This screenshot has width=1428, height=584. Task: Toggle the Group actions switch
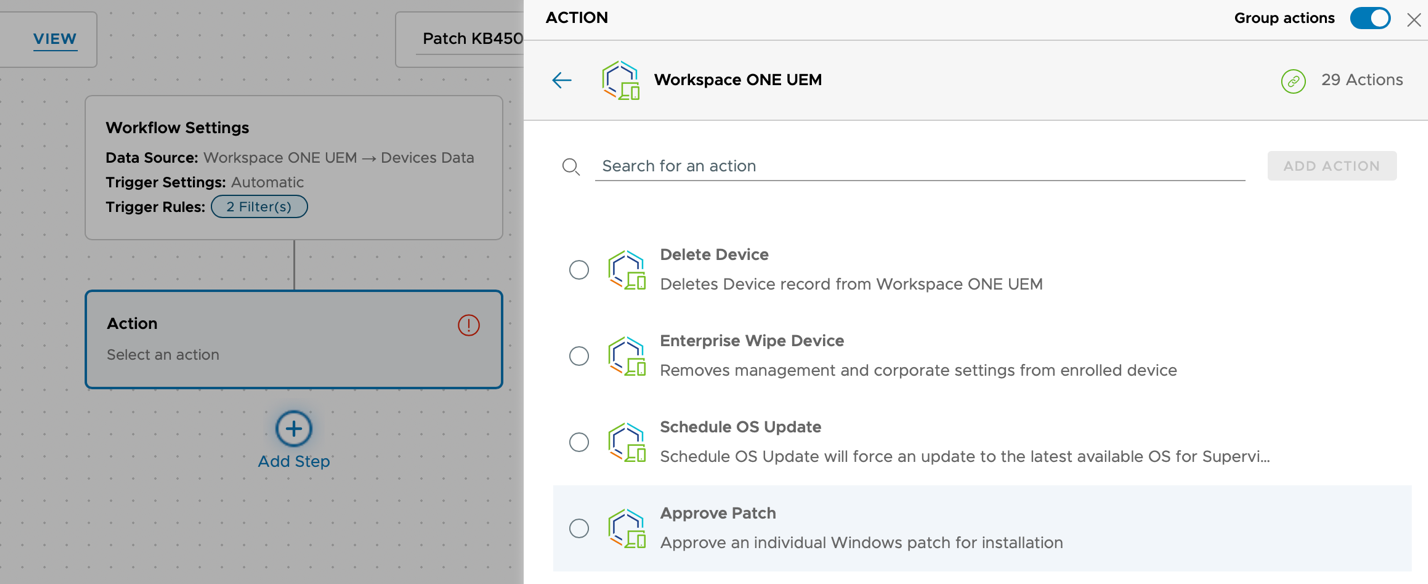pyautogui.click(x=1369, y=19)
